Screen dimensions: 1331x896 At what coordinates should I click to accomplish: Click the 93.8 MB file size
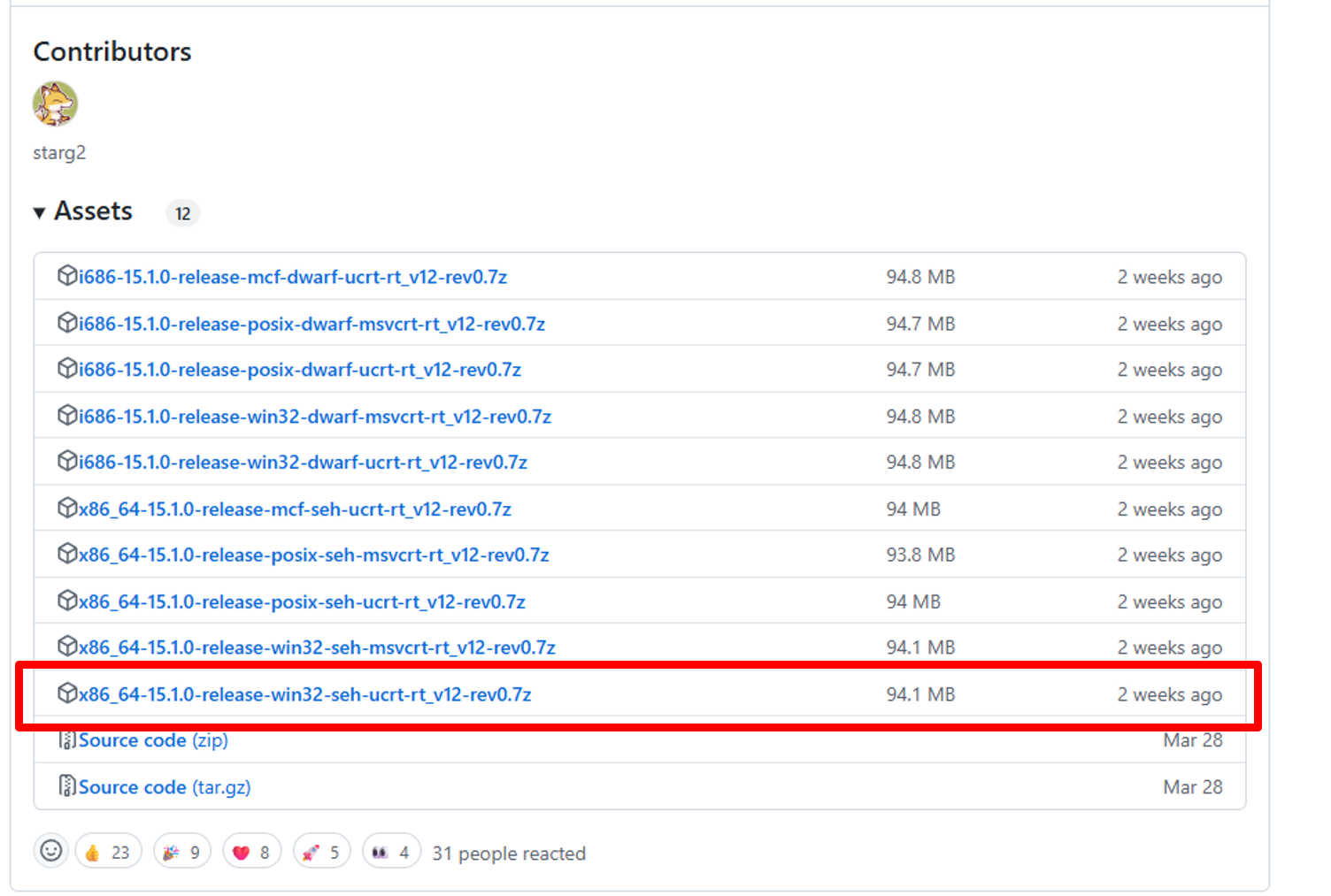(x=920, y=555)
